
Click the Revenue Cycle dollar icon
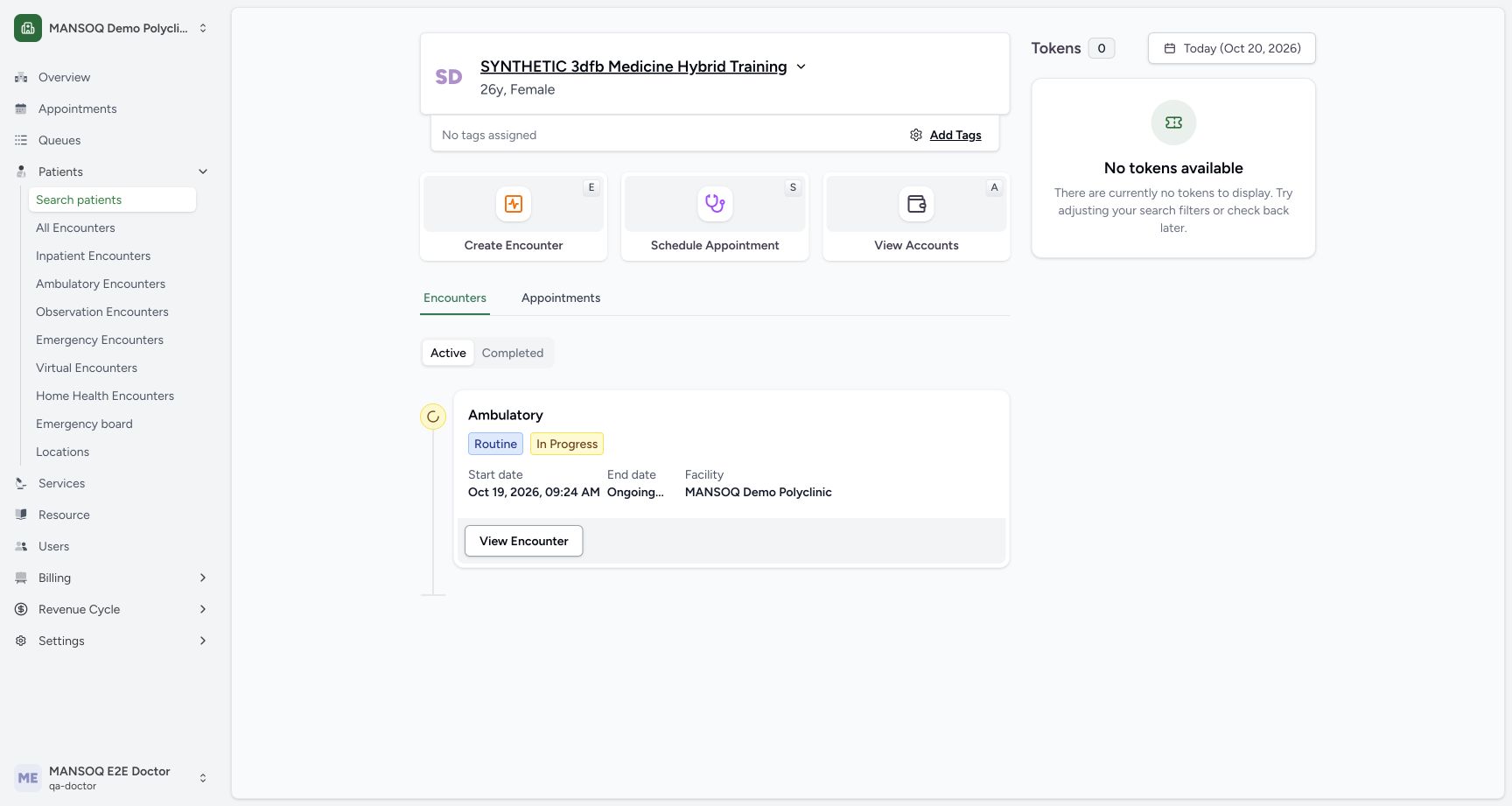(21, 609)
